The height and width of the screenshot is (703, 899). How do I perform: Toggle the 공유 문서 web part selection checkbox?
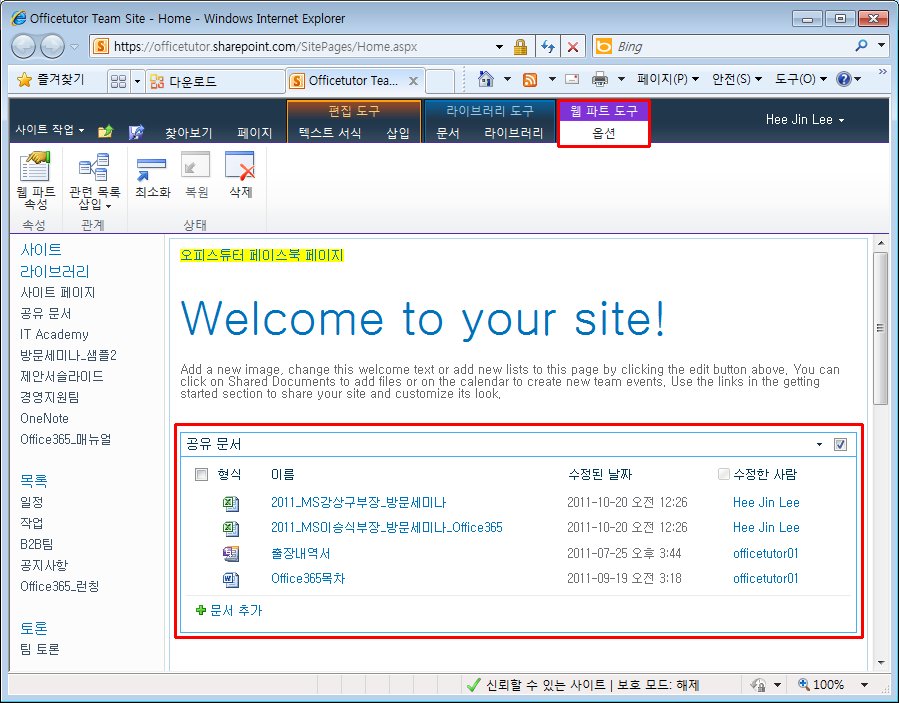coord(840,444)
